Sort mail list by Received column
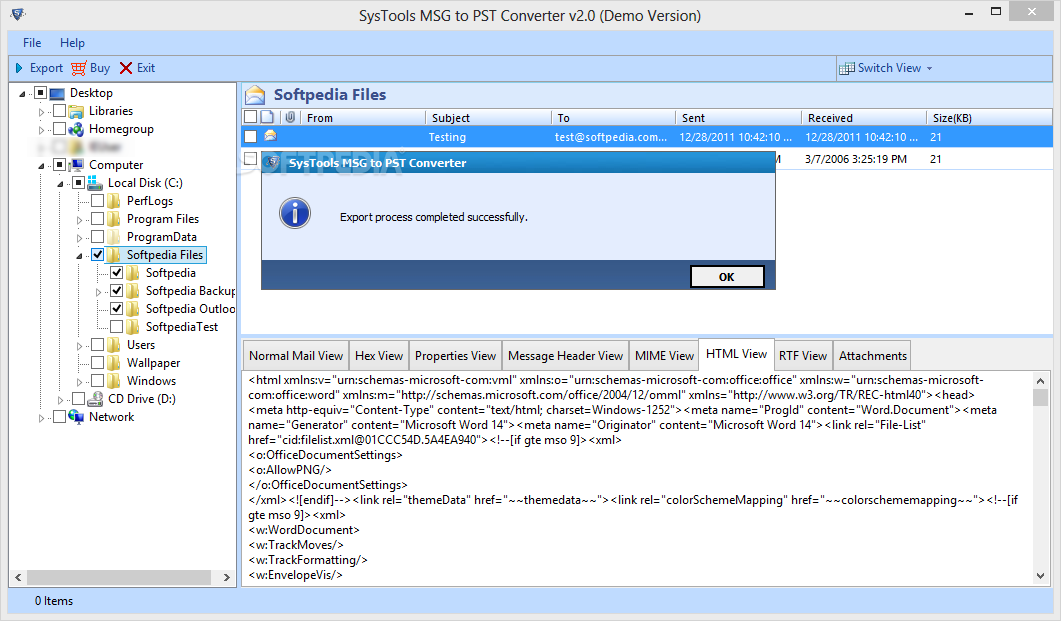 point(864,118)
